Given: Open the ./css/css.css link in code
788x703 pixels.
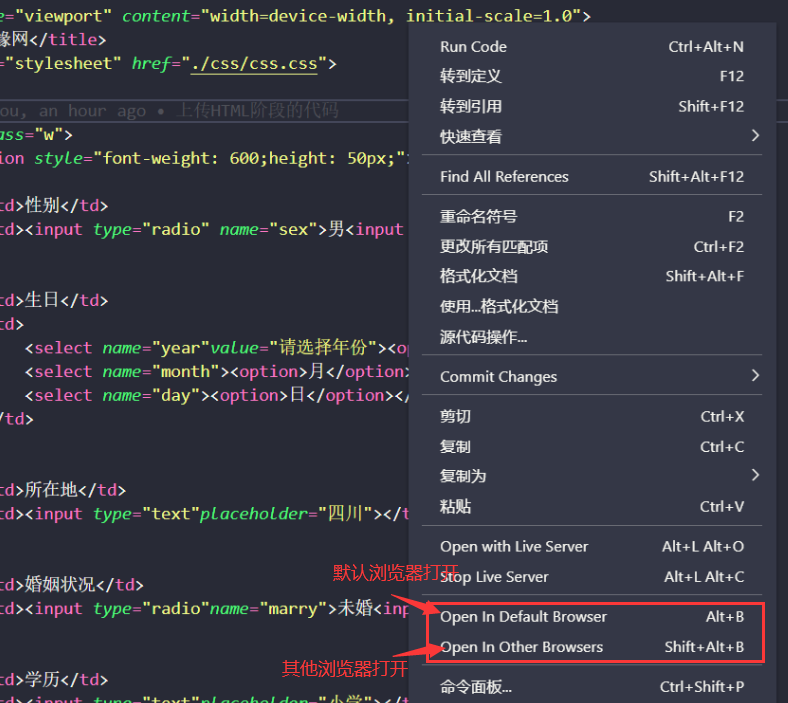Looking at the screenshot, I should tap(254, 64).
